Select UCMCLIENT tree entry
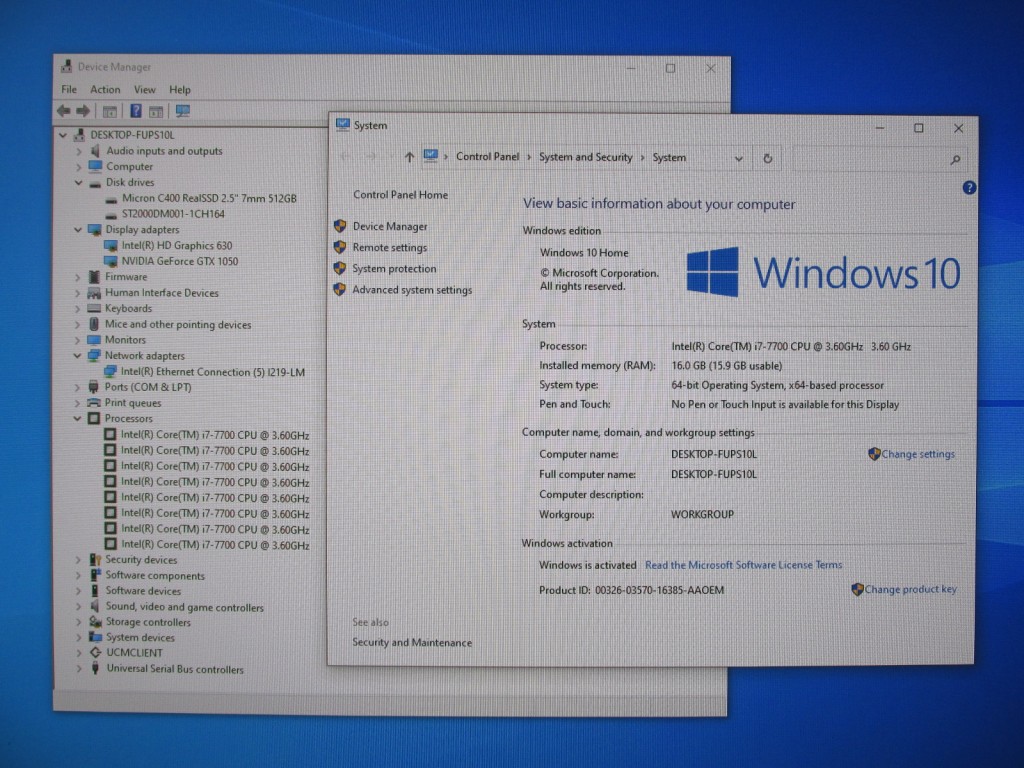The height and width of the screenshot is (768, 1024). point(134,652)
